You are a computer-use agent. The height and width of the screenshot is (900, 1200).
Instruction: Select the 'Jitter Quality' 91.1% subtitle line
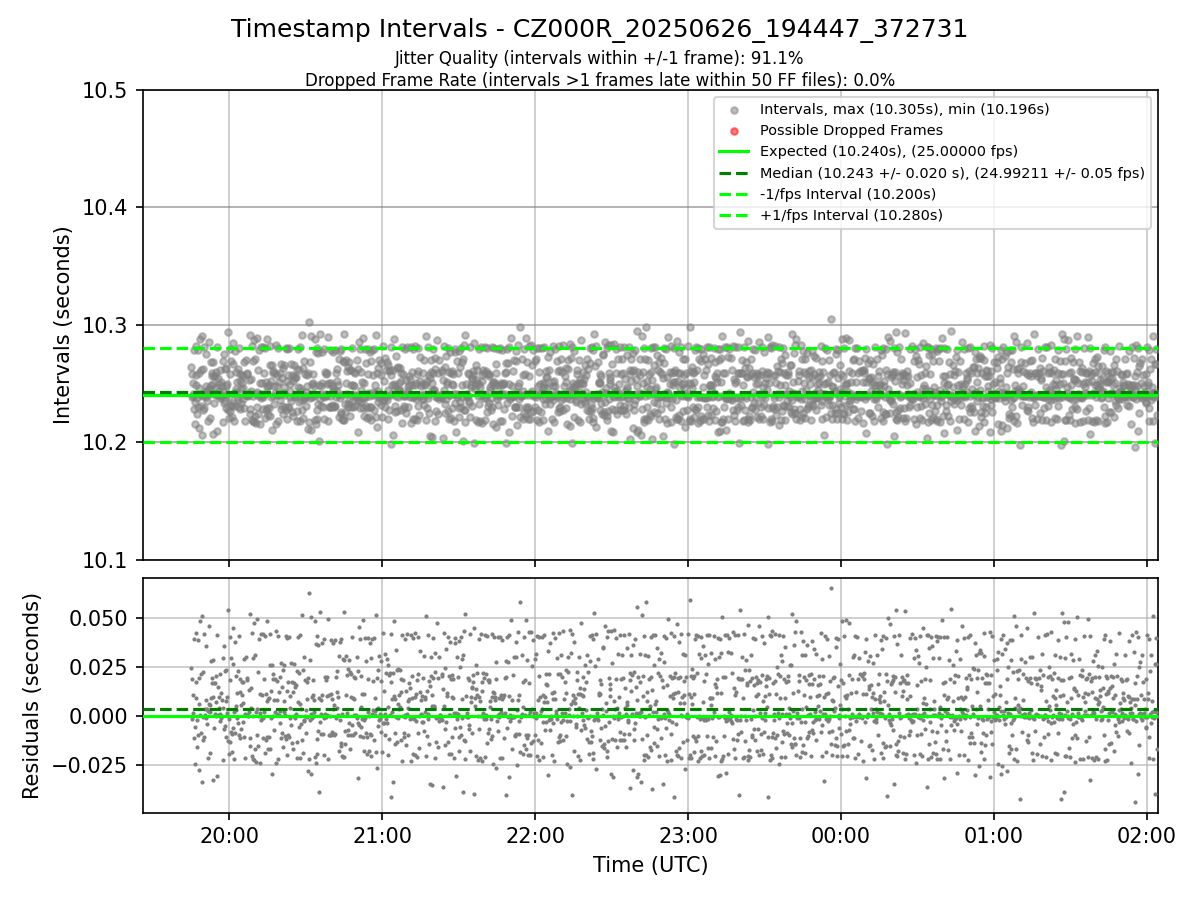pos(599,58)
